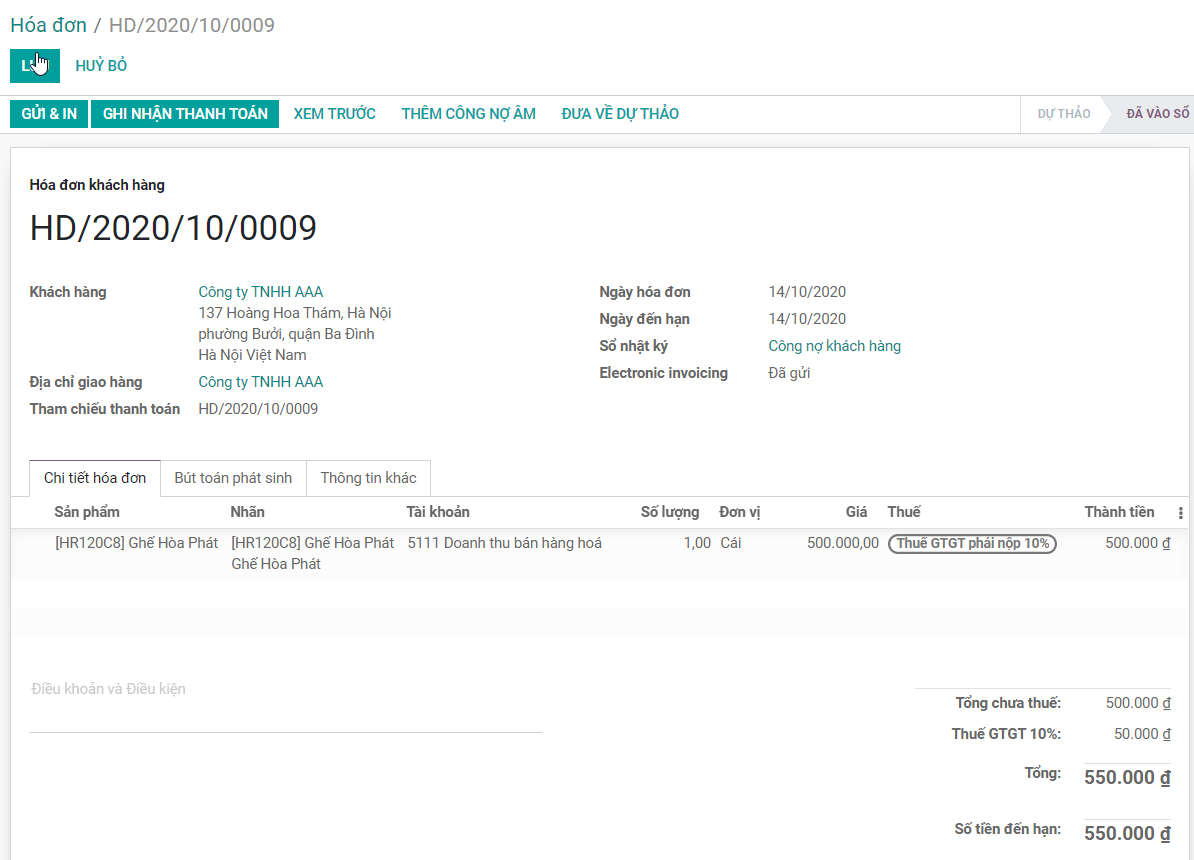Open the Công nợ khách hàng journal link

[834, 346]
